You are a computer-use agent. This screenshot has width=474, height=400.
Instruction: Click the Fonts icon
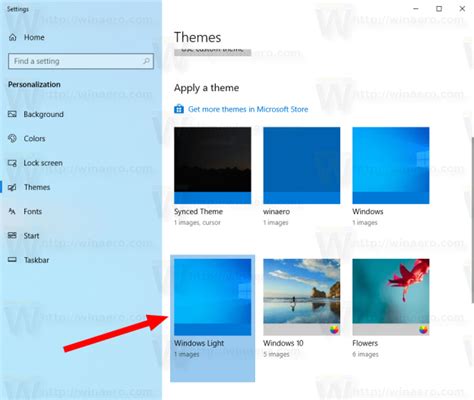[12, 211]
